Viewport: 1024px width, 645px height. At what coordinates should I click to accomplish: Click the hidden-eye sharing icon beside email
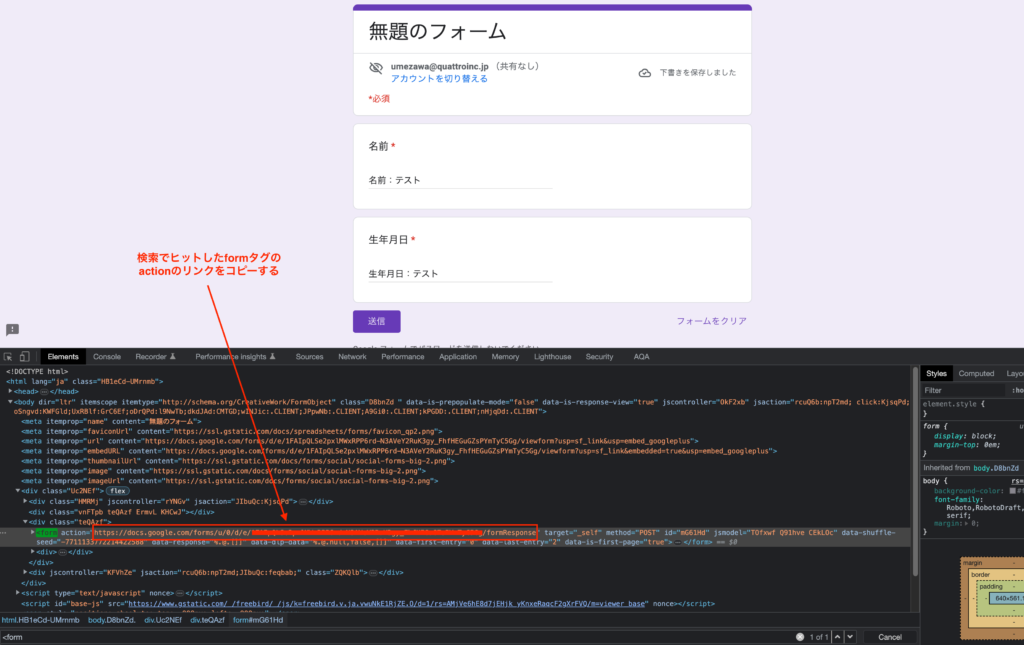point(376,68)
